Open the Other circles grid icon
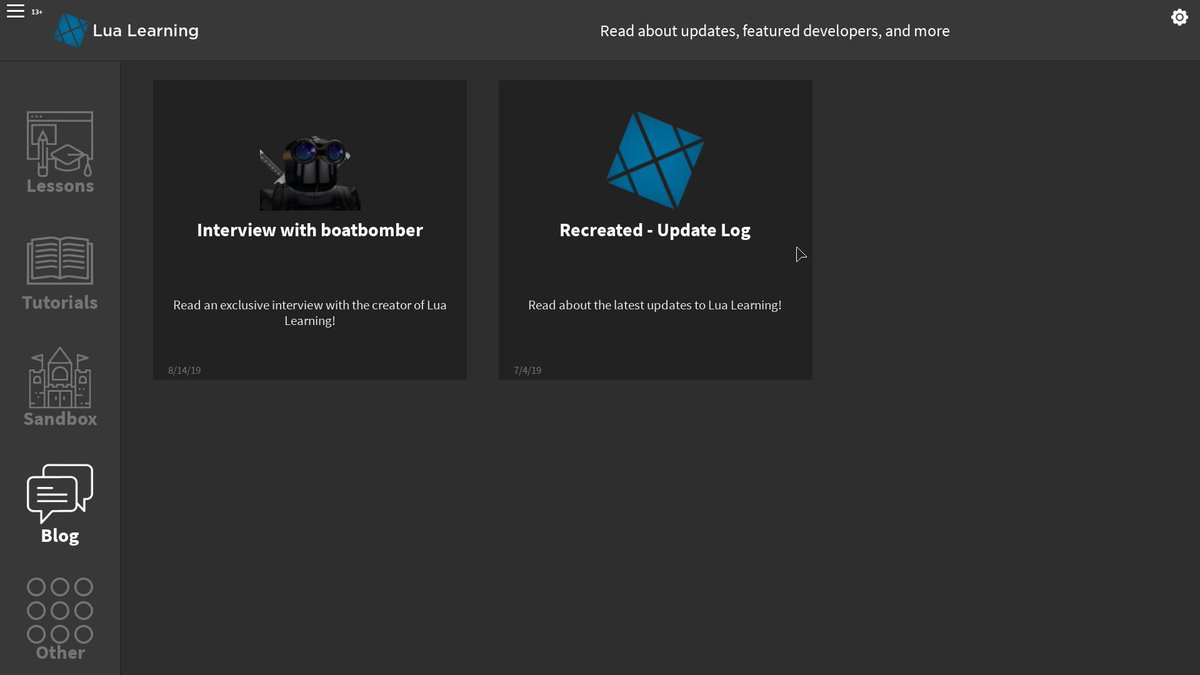 (60, 610)
